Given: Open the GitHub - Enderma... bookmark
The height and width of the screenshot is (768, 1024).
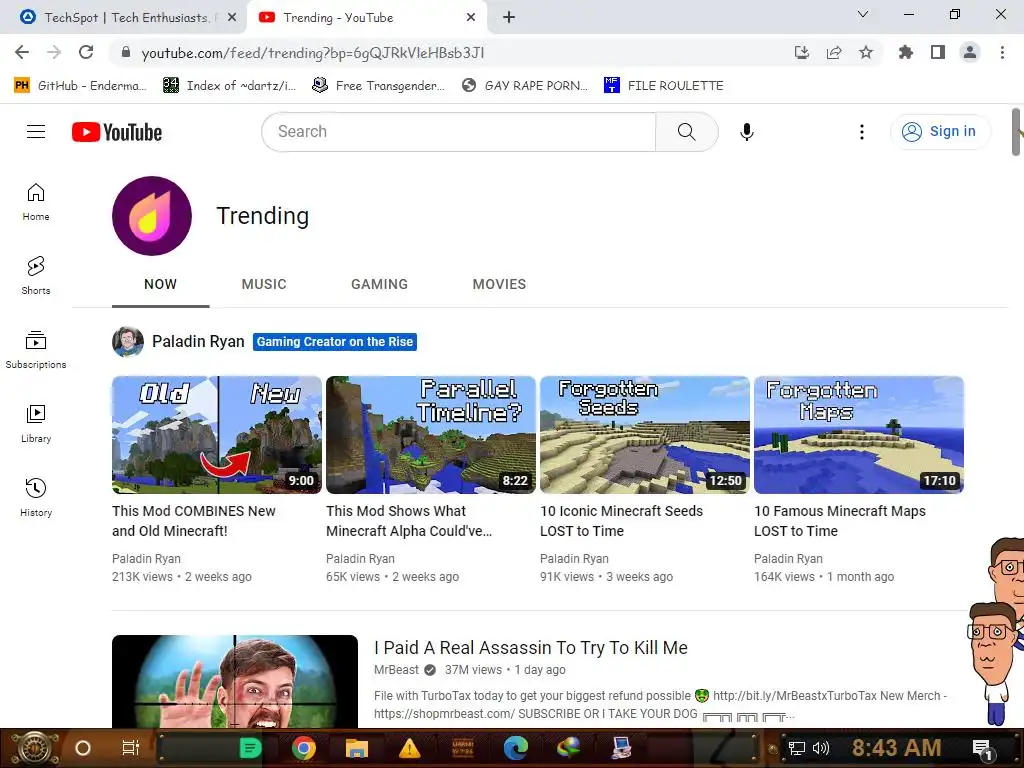Looking at the screenshot, I should [x=80, y=86].
